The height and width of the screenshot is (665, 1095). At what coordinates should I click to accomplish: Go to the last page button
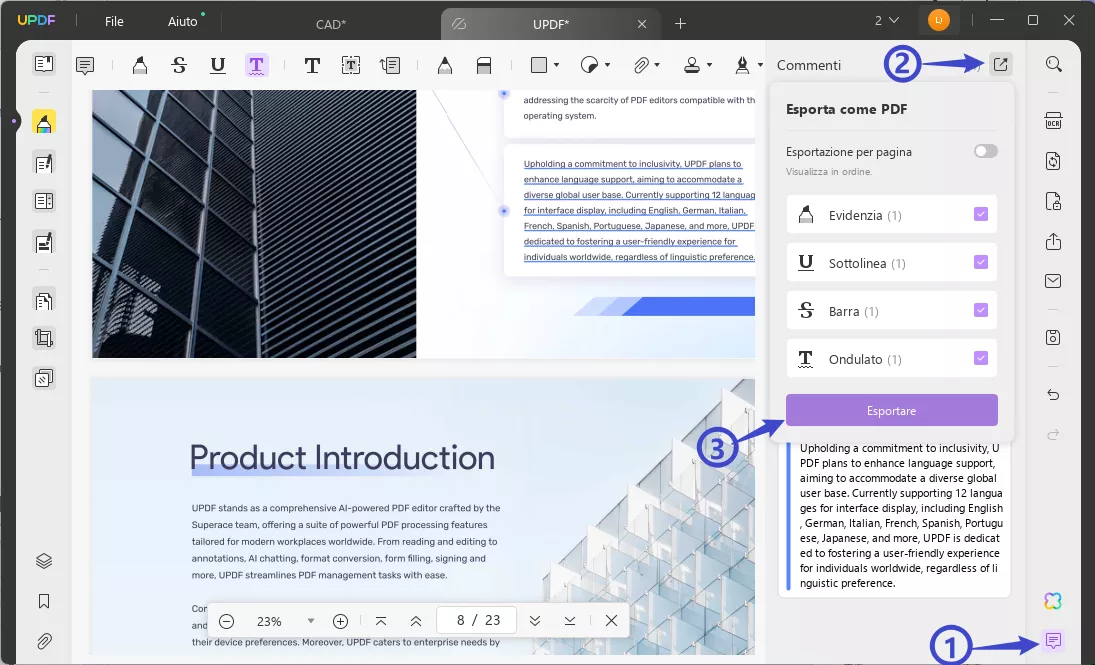pos(570,621)
